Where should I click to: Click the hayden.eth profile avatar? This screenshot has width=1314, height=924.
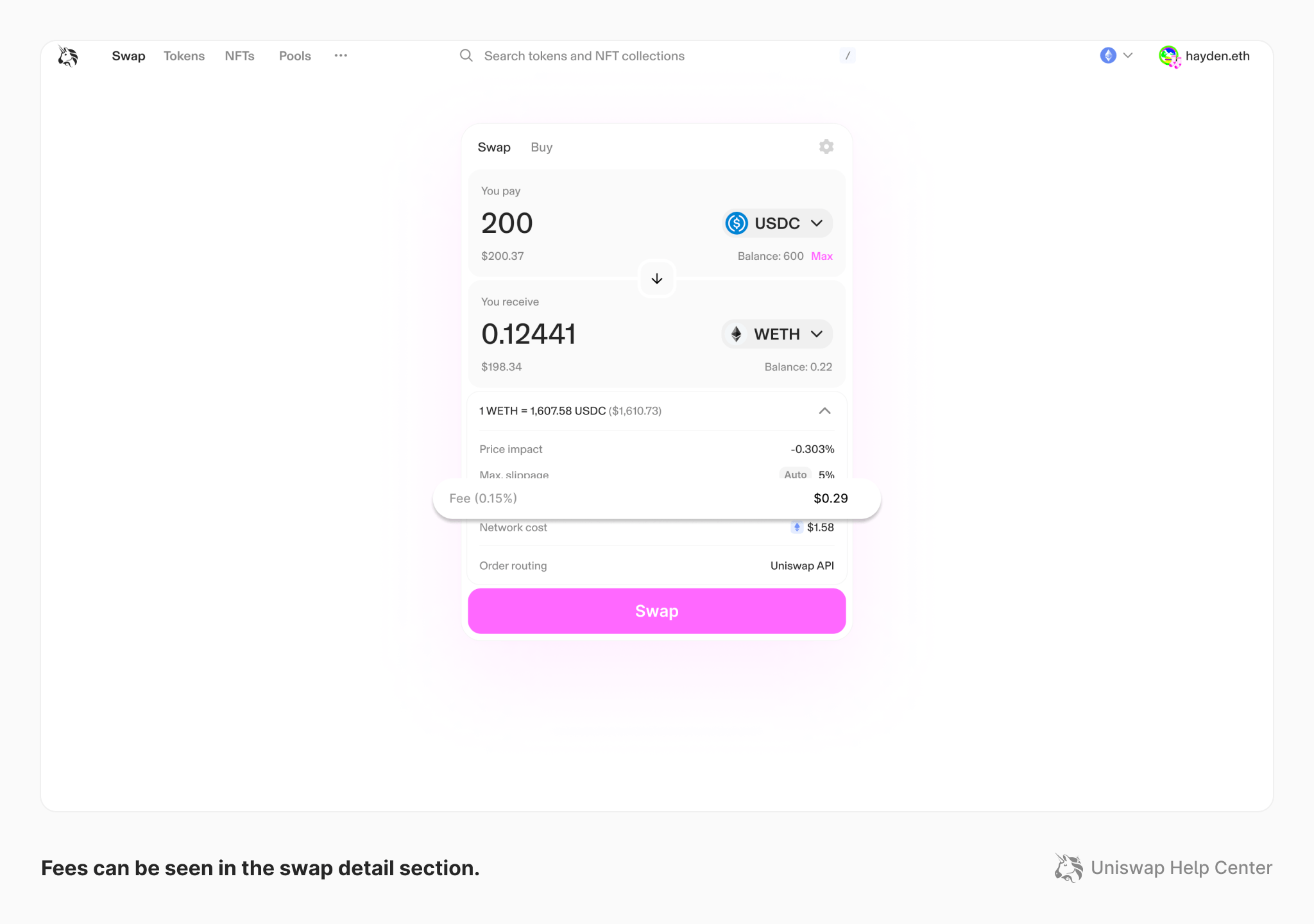[1169, 56]
